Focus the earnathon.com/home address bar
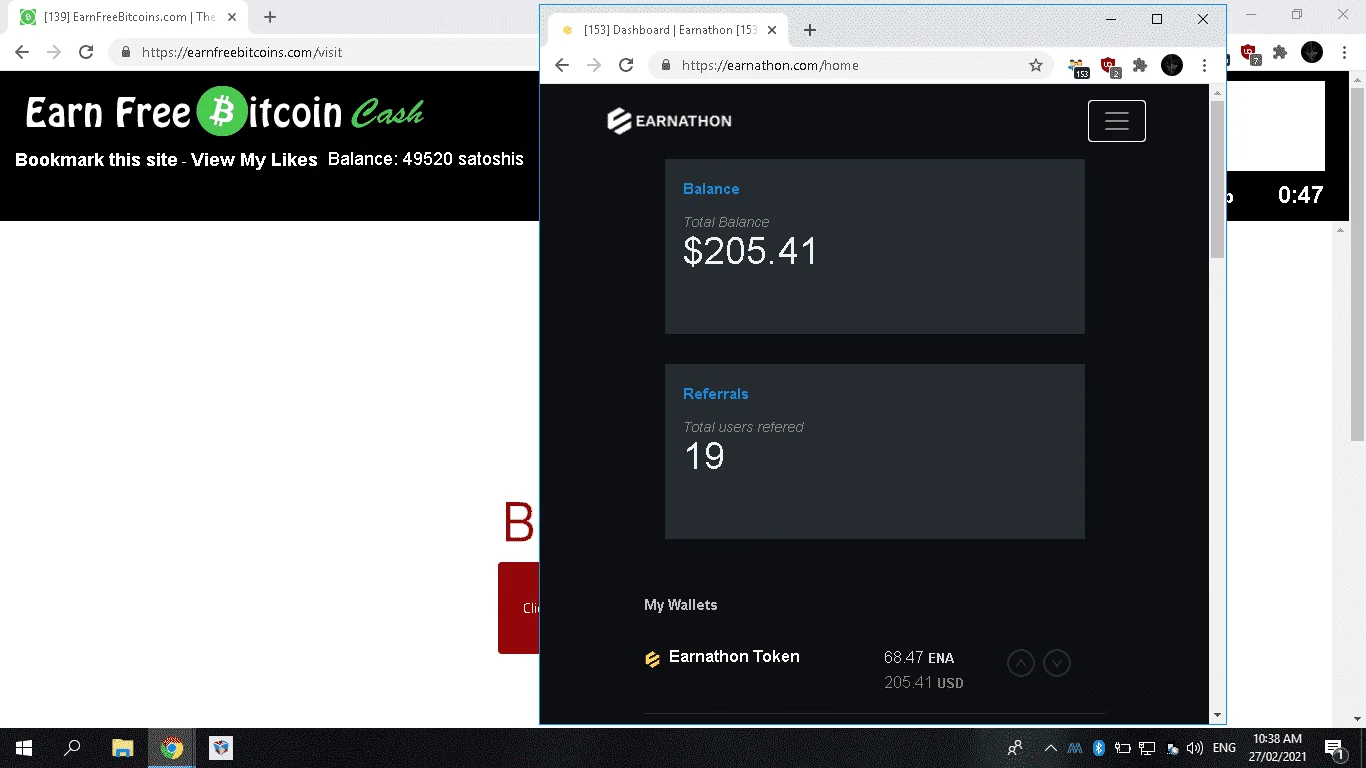The height and width of the screenshot is (768, 1366). tap(850, 65)
